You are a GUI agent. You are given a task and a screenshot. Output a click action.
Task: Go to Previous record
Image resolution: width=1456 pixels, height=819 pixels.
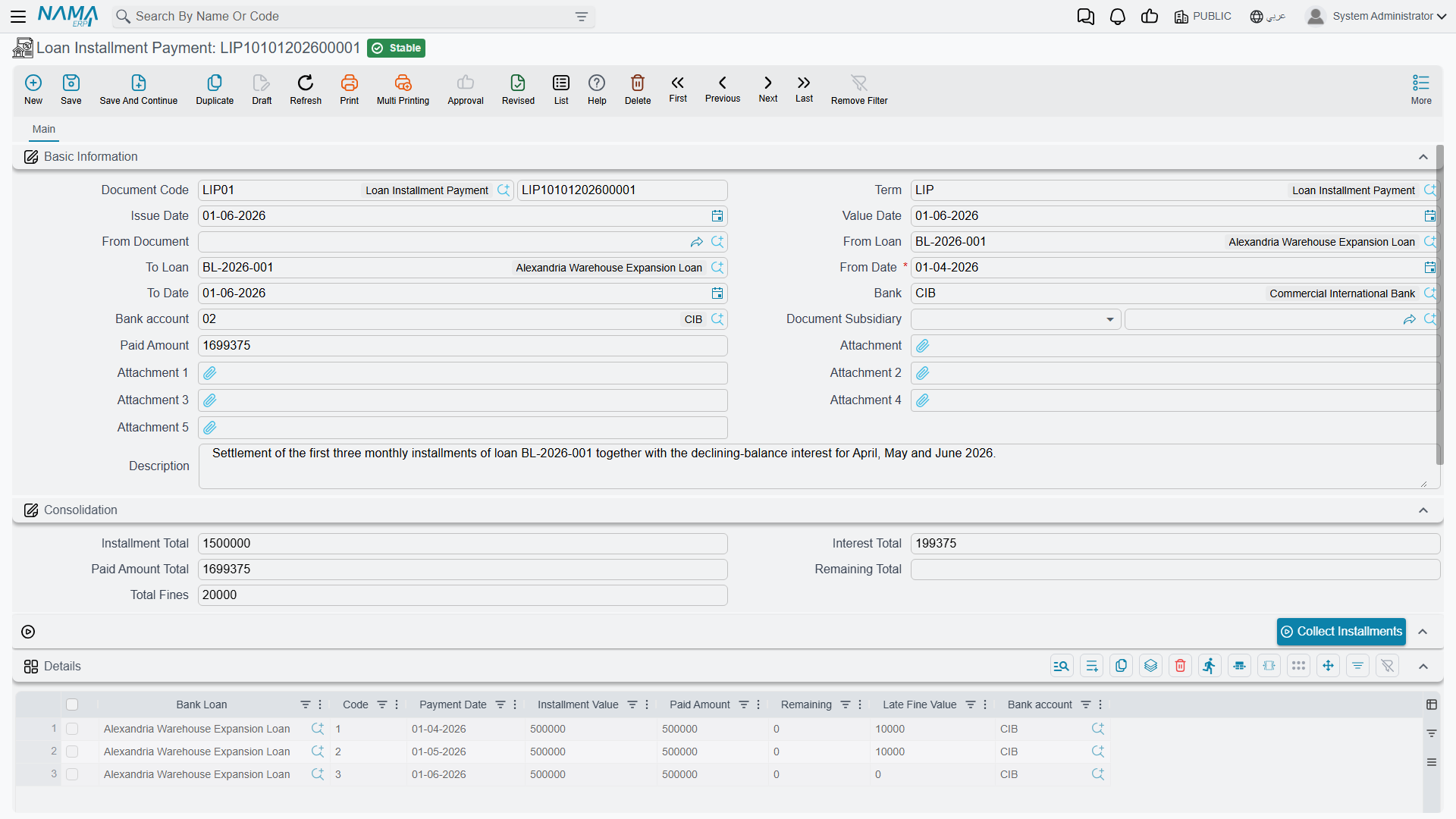pyautogui.click(x=723, y=89)
